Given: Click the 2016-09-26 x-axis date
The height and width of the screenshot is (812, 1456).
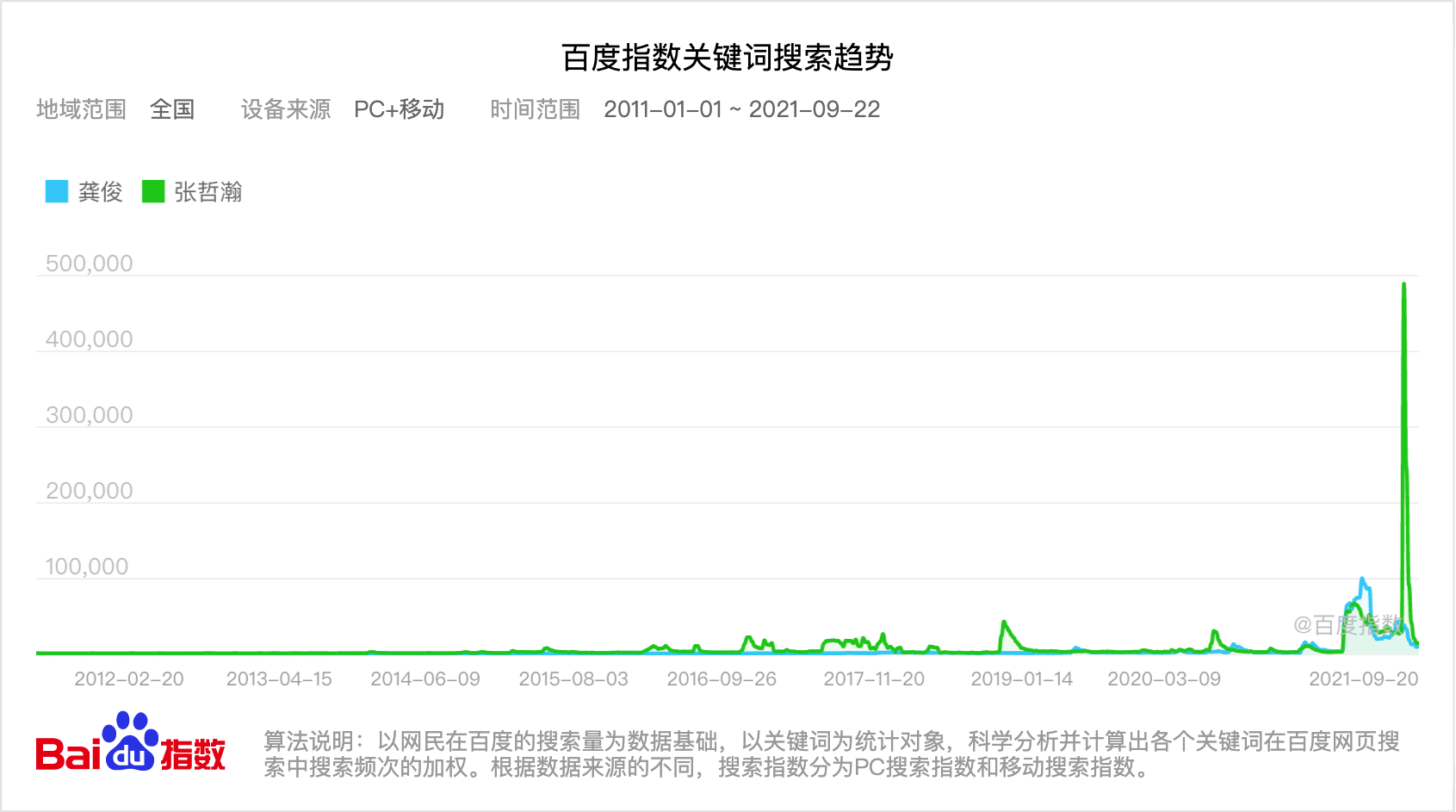Looking at the screenshot, I should 722,679.
